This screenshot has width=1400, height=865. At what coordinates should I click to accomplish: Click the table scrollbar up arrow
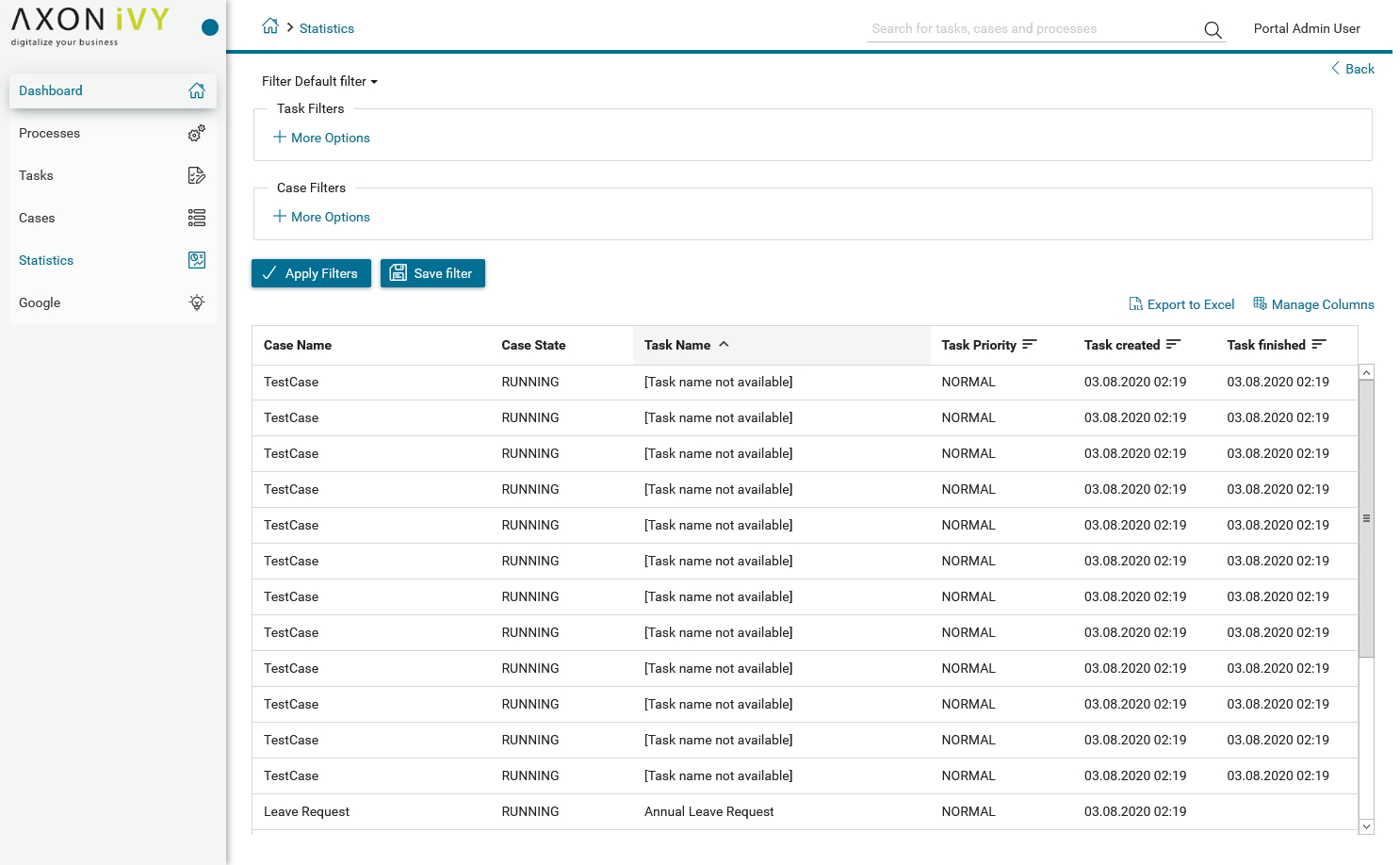pyautogui.click(x=1366, y=372)
